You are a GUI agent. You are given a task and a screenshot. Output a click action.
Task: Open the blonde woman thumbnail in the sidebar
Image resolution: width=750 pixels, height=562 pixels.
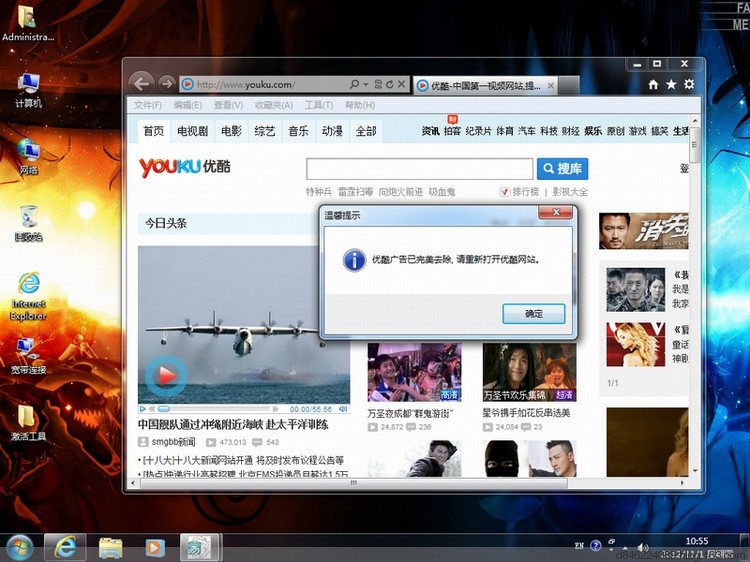click(636, 344)
